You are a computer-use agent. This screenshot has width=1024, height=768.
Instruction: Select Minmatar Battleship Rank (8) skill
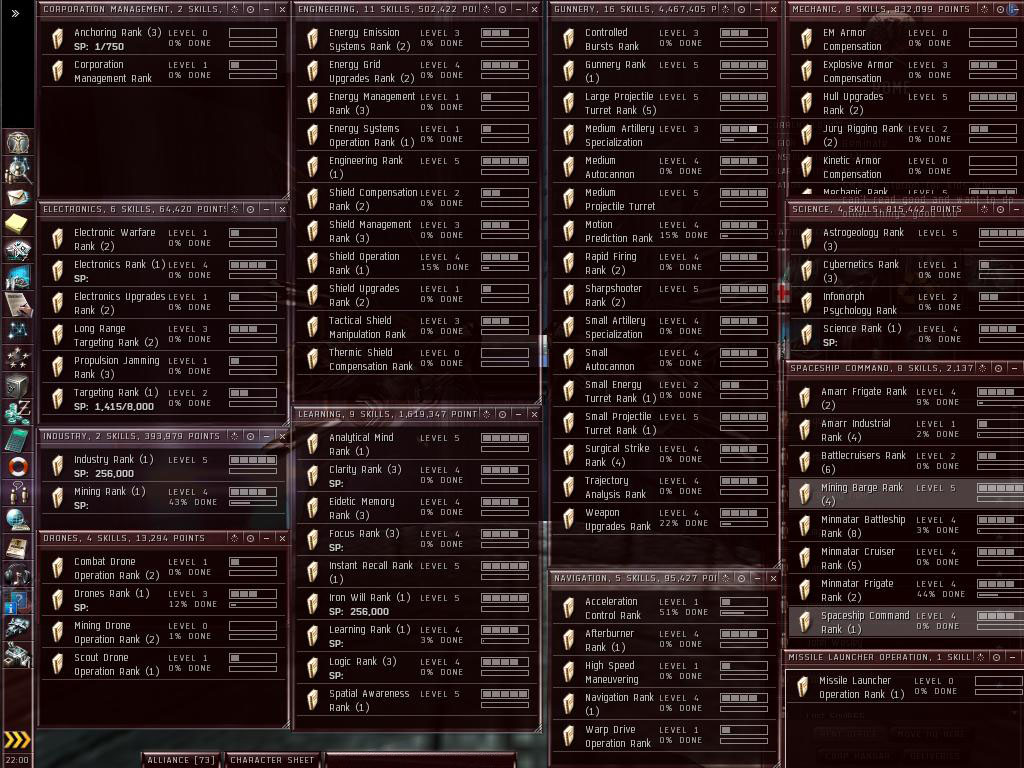click(906, 526)
